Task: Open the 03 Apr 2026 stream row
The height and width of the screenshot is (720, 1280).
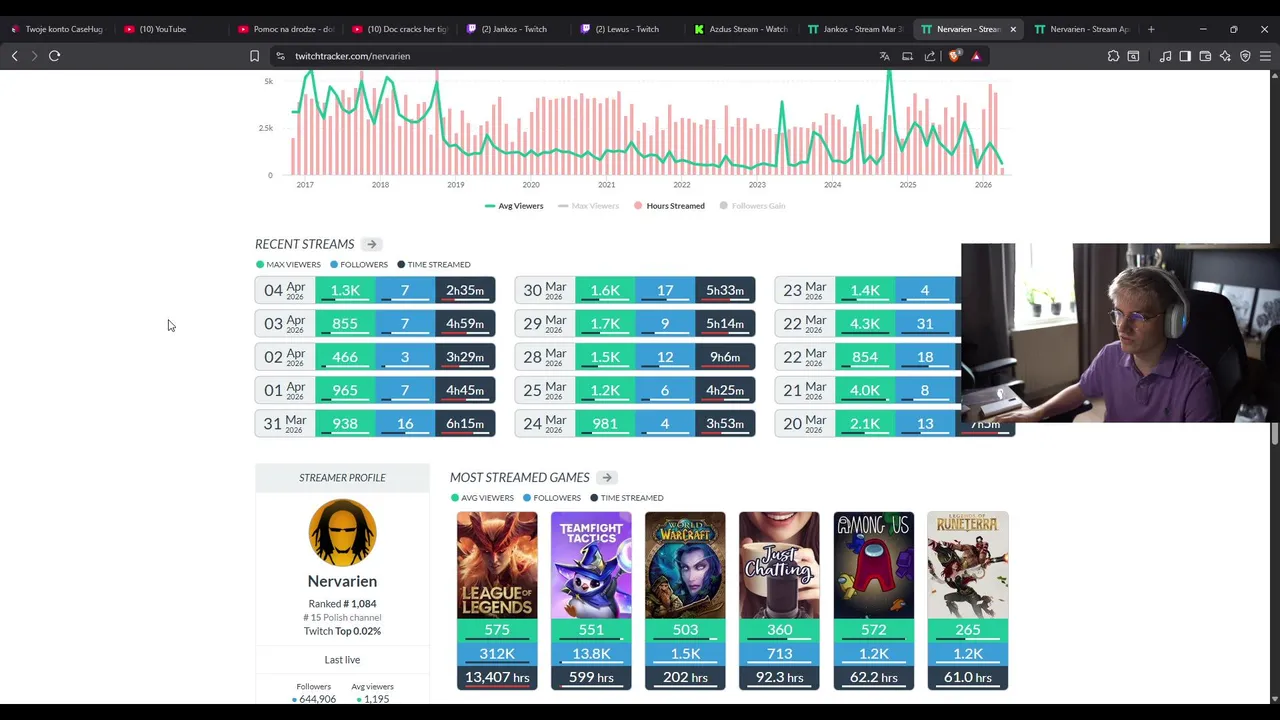Action: 375,323
